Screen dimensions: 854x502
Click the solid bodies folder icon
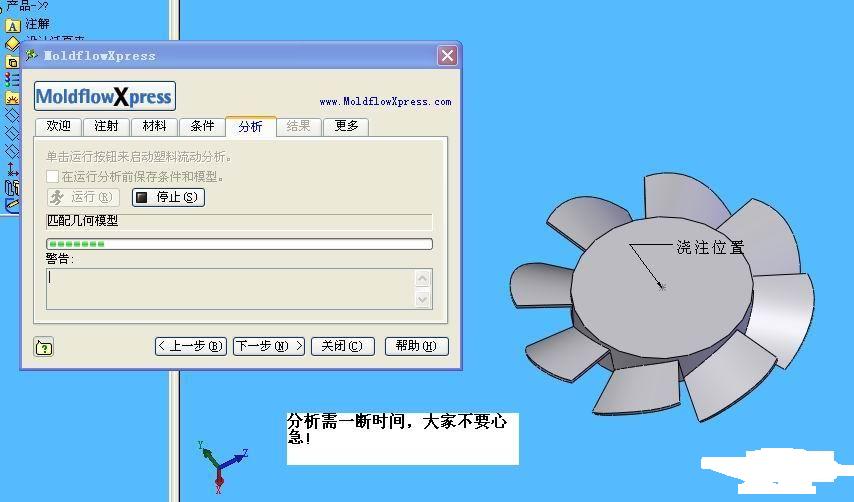click(x=12, y=62)
